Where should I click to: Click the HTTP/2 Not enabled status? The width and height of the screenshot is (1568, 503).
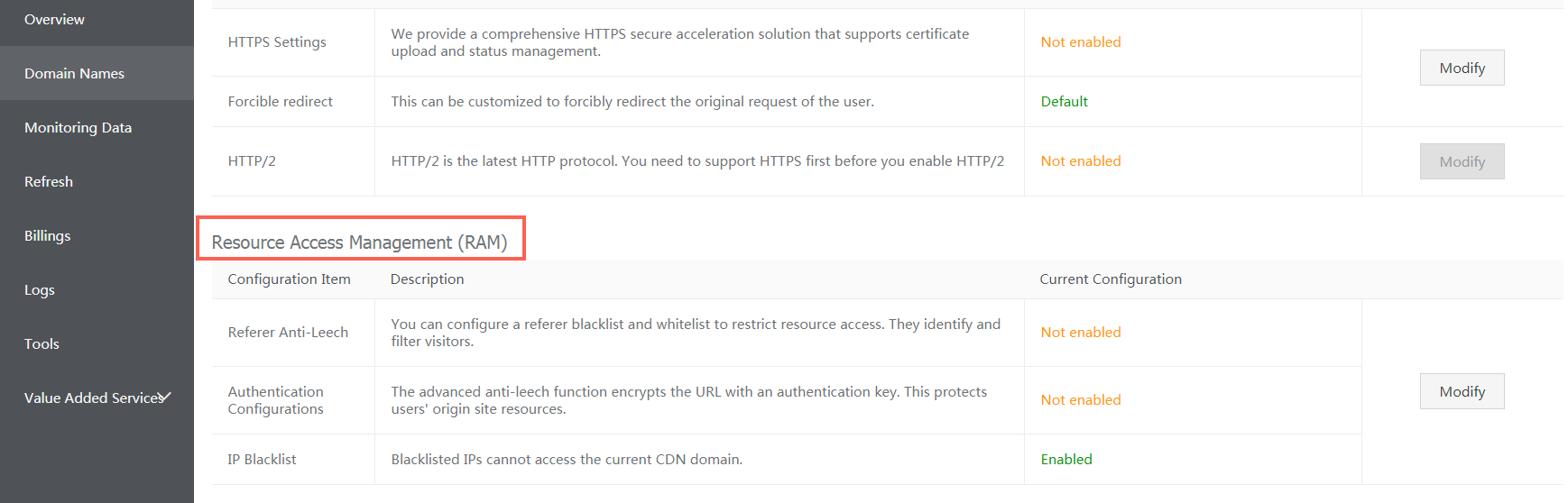click(1081, 161)
